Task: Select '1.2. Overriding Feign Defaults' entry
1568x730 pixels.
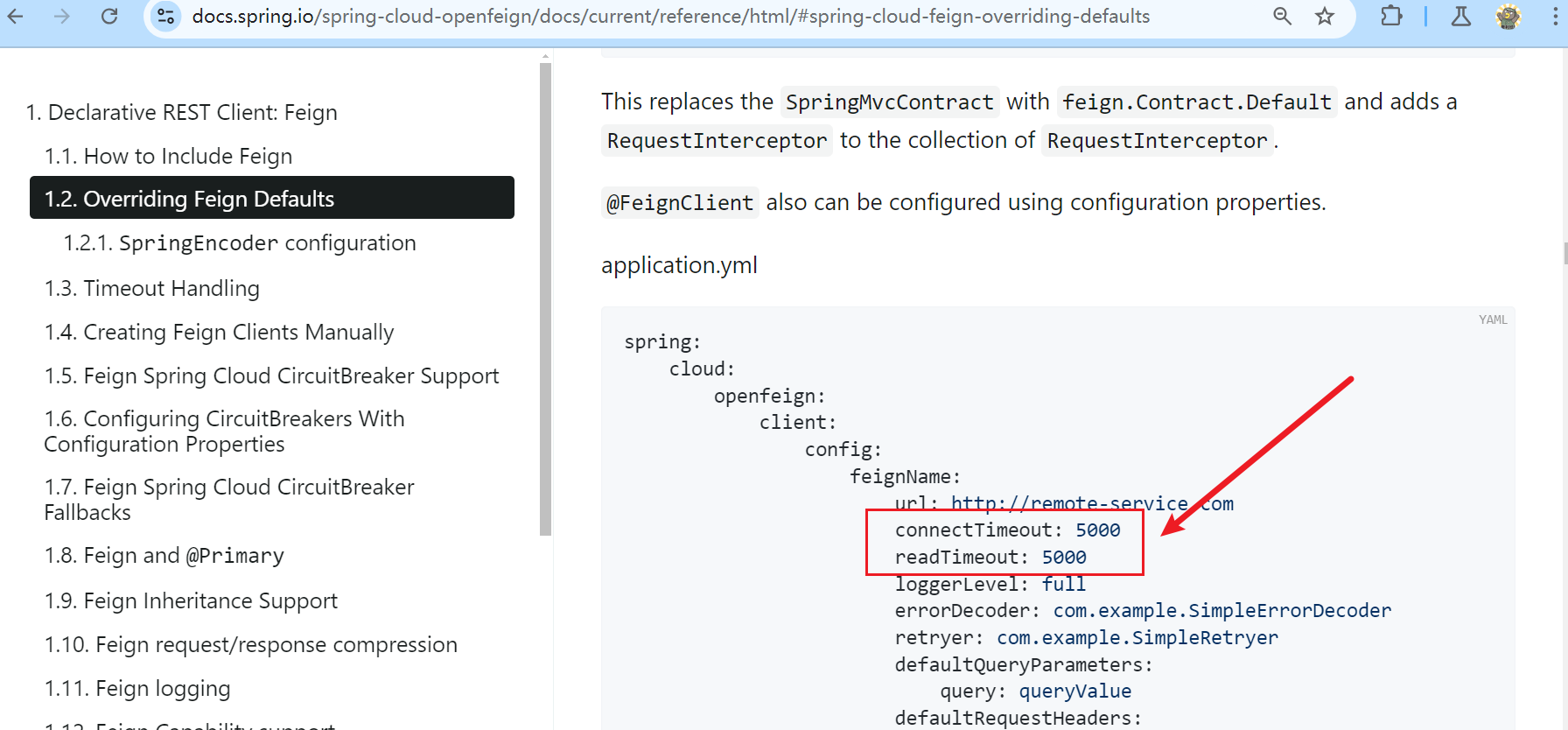Action: (272, 198)
